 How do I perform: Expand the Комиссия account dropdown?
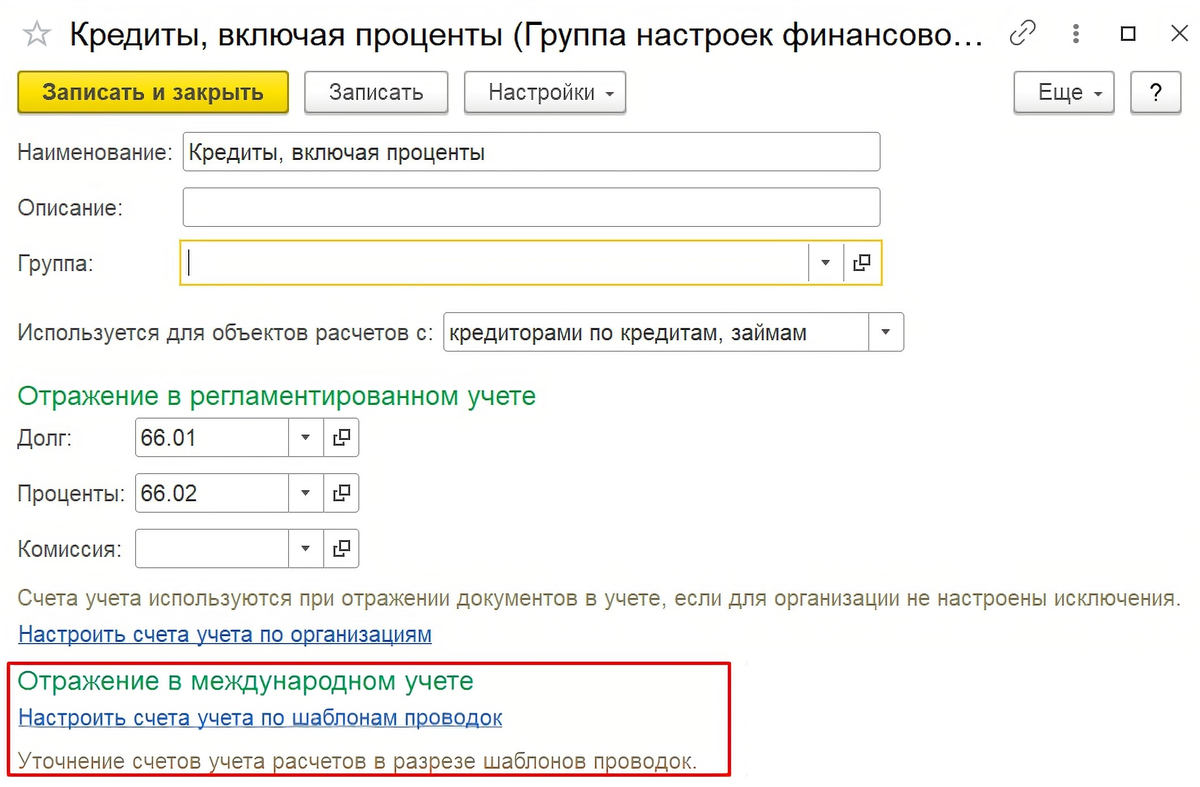(x=305, y=548)
